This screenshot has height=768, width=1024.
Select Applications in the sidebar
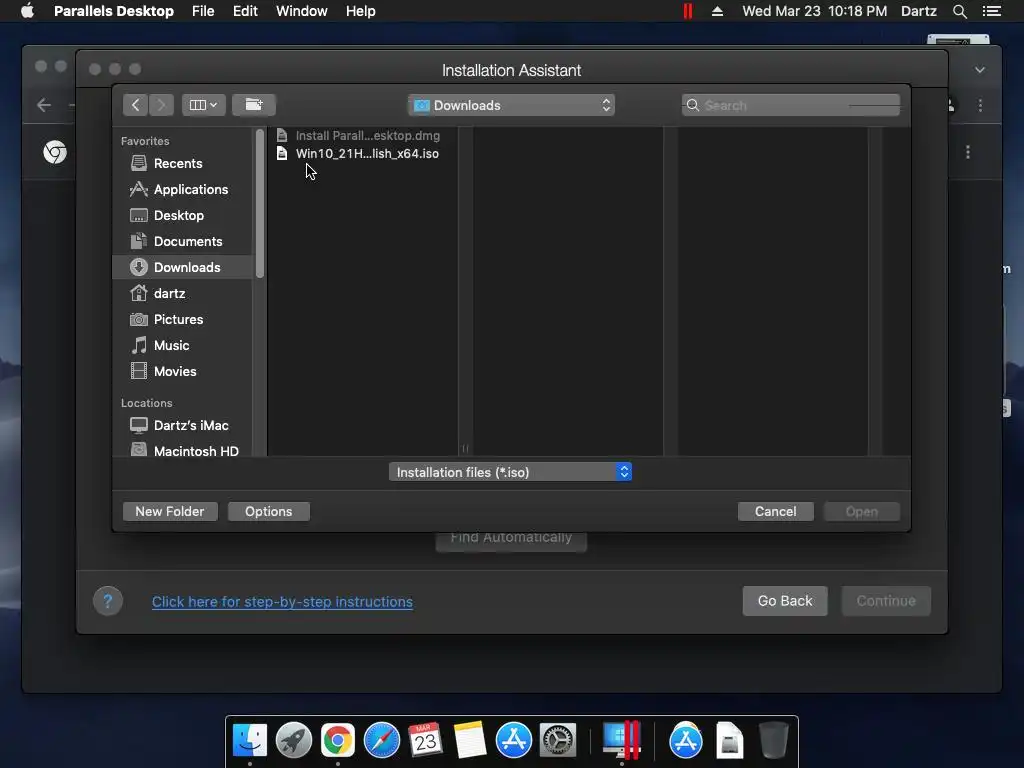183,189
